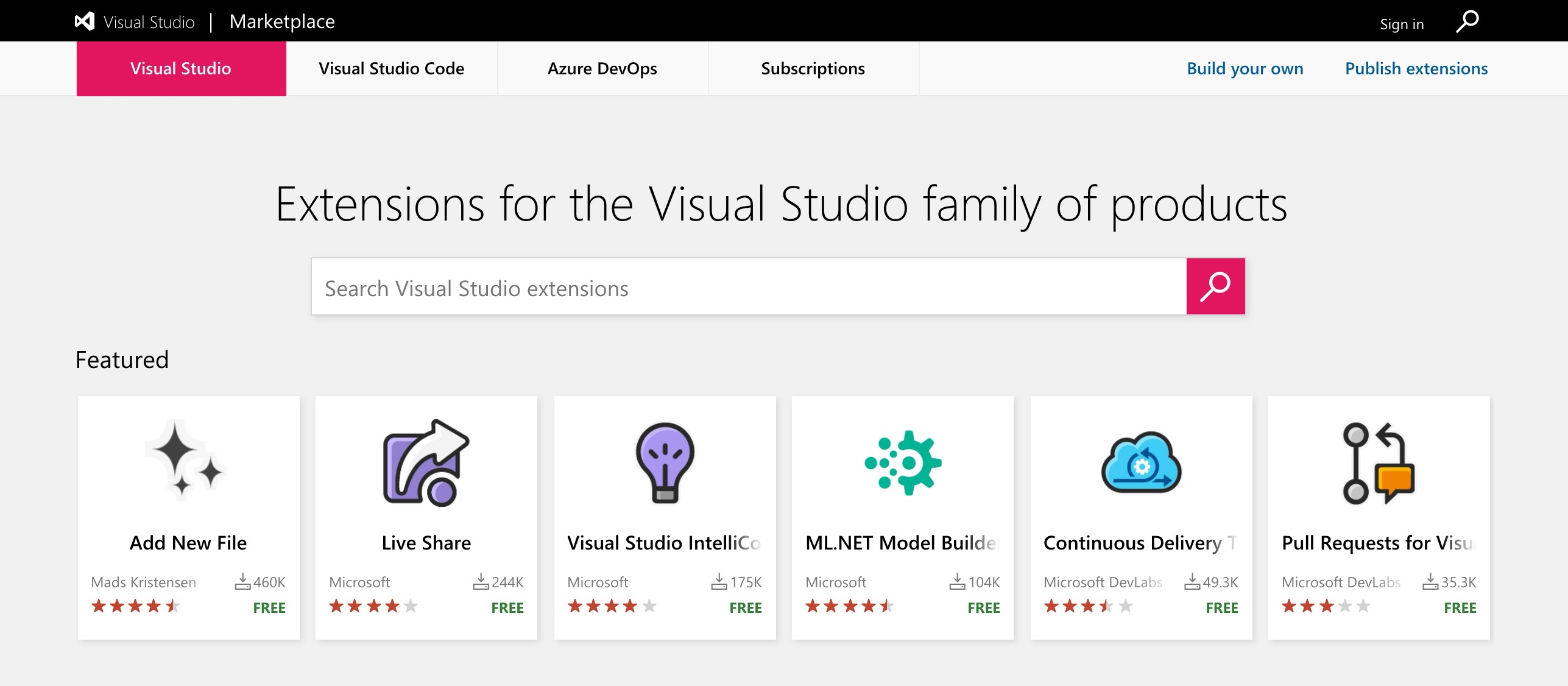Open the Azure DevOps tab
This screenshot has height=686, width=1568.
click(x=602, y=69)
